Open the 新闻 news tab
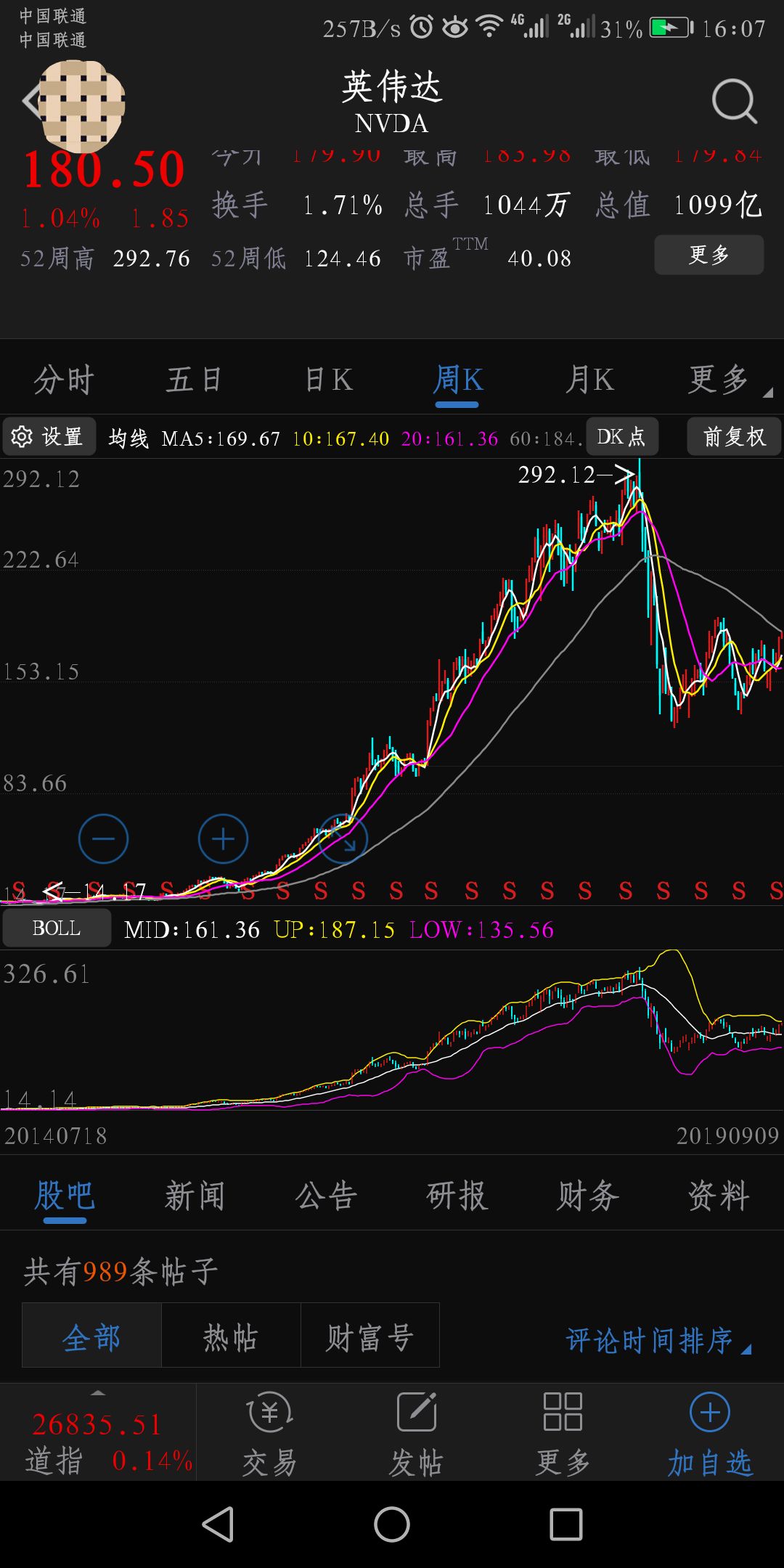The width and height of the screenshot is (784, 1568). [x=195, y=1195]
